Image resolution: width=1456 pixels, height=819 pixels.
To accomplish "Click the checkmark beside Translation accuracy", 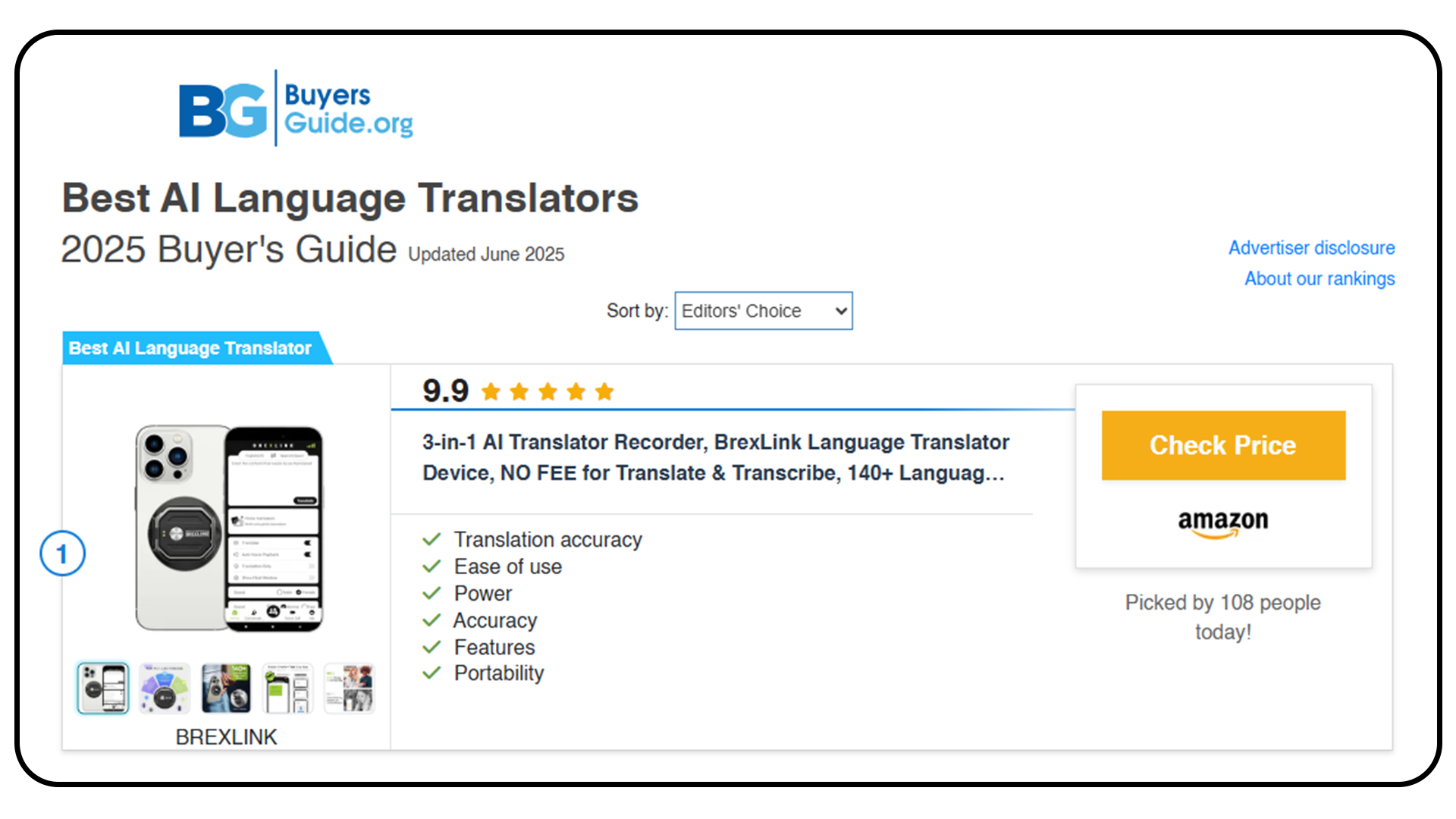I will pos(431,539).
